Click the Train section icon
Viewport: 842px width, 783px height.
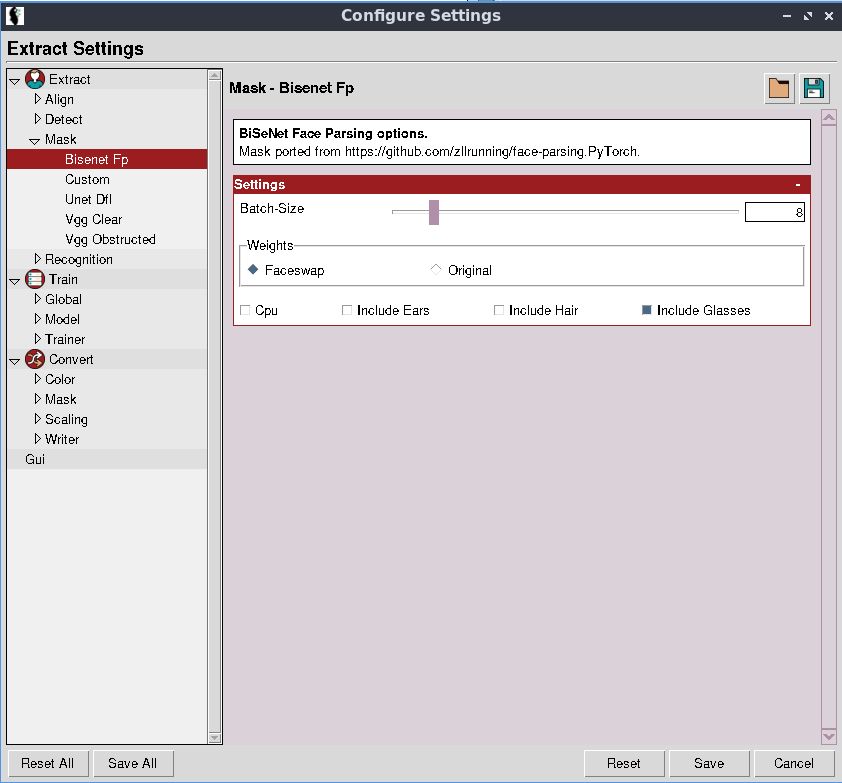coord(35,279)
